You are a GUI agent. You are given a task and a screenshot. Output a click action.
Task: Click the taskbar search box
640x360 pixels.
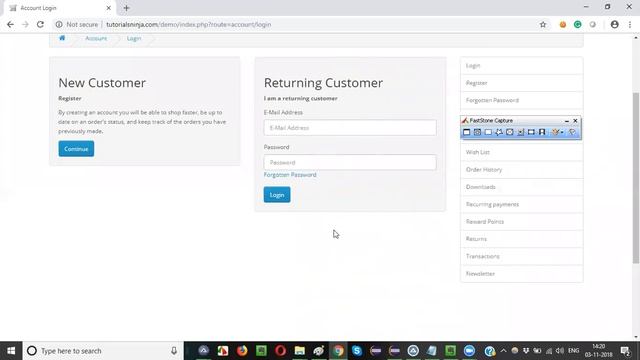[103, 351]
